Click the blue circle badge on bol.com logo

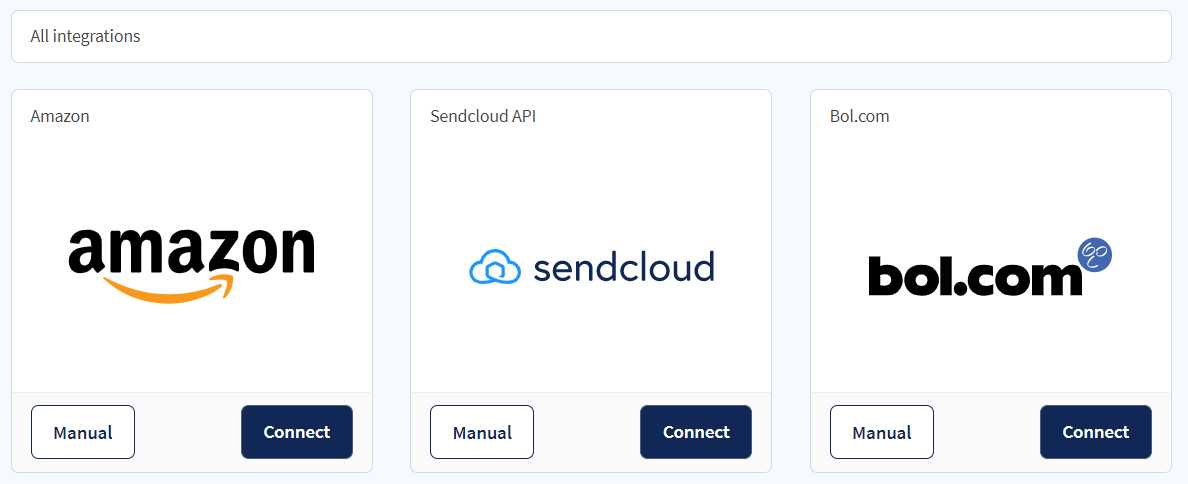tap(1094, 256)
